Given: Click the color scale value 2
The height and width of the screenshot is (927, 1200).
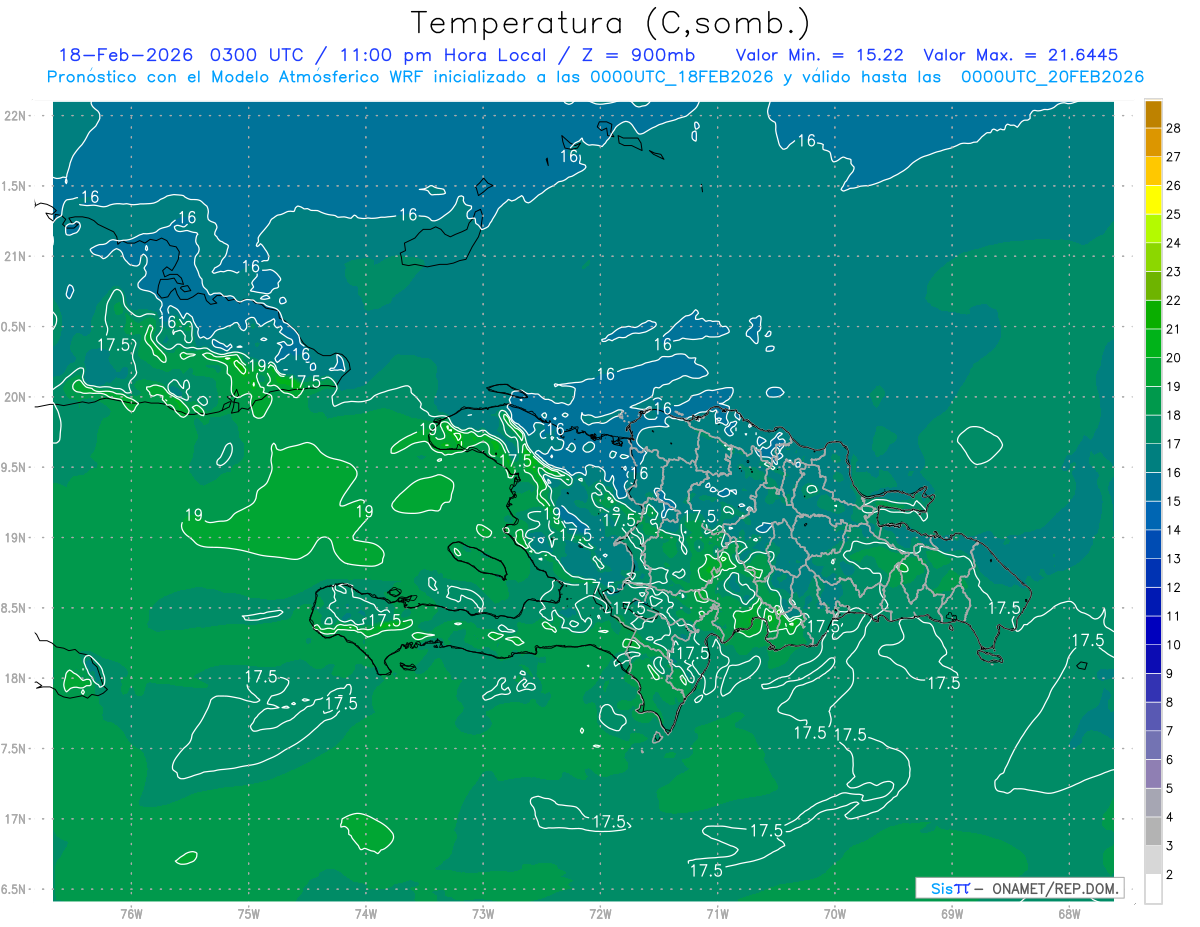Looking at the screenshot, I should [x=1170, y=874].
